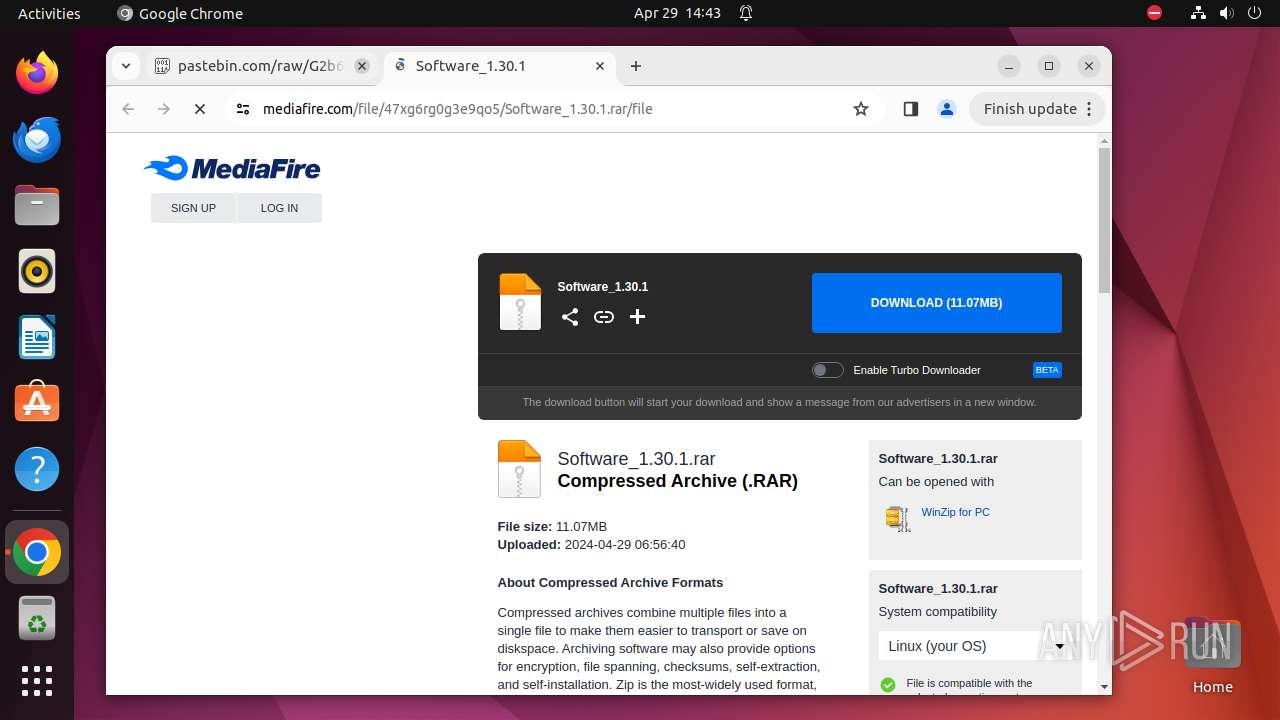Switch to the pastebin.com tab
This screenshot has height=720, width=1280.
coord(260,66)
